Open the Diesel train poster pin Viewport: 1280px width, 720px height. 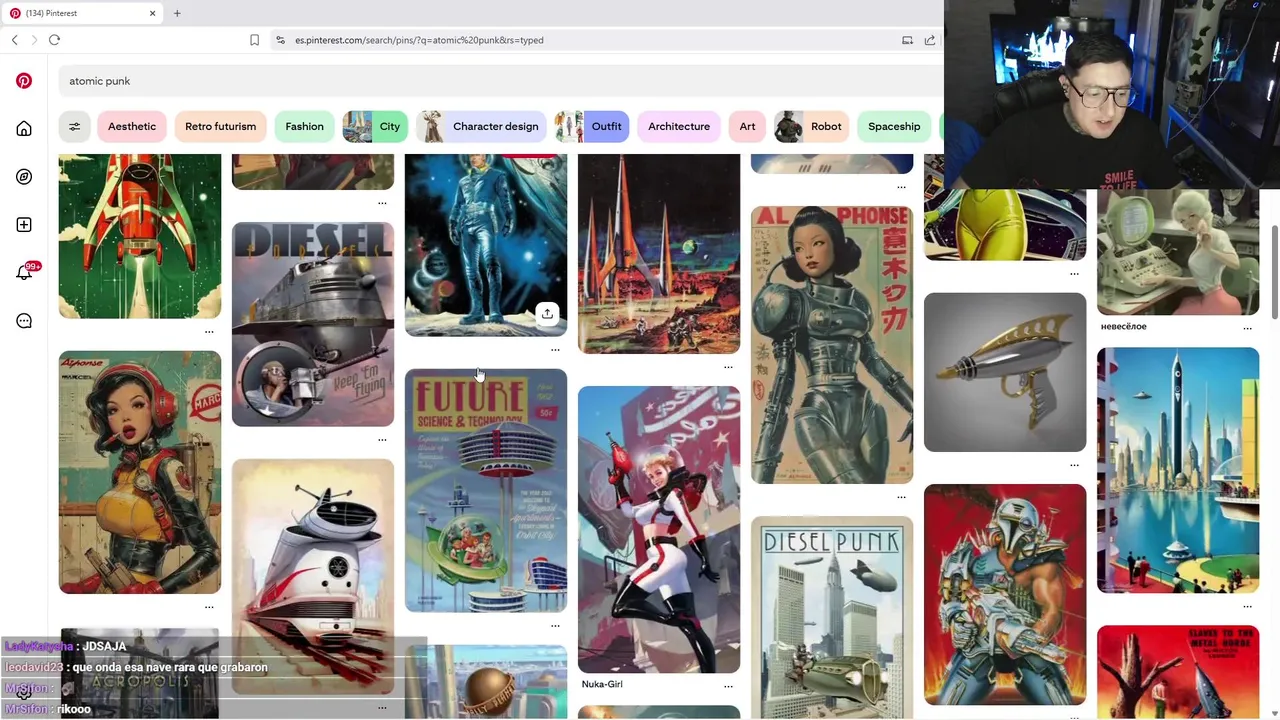pyautogui.click(x=313, y=324)
